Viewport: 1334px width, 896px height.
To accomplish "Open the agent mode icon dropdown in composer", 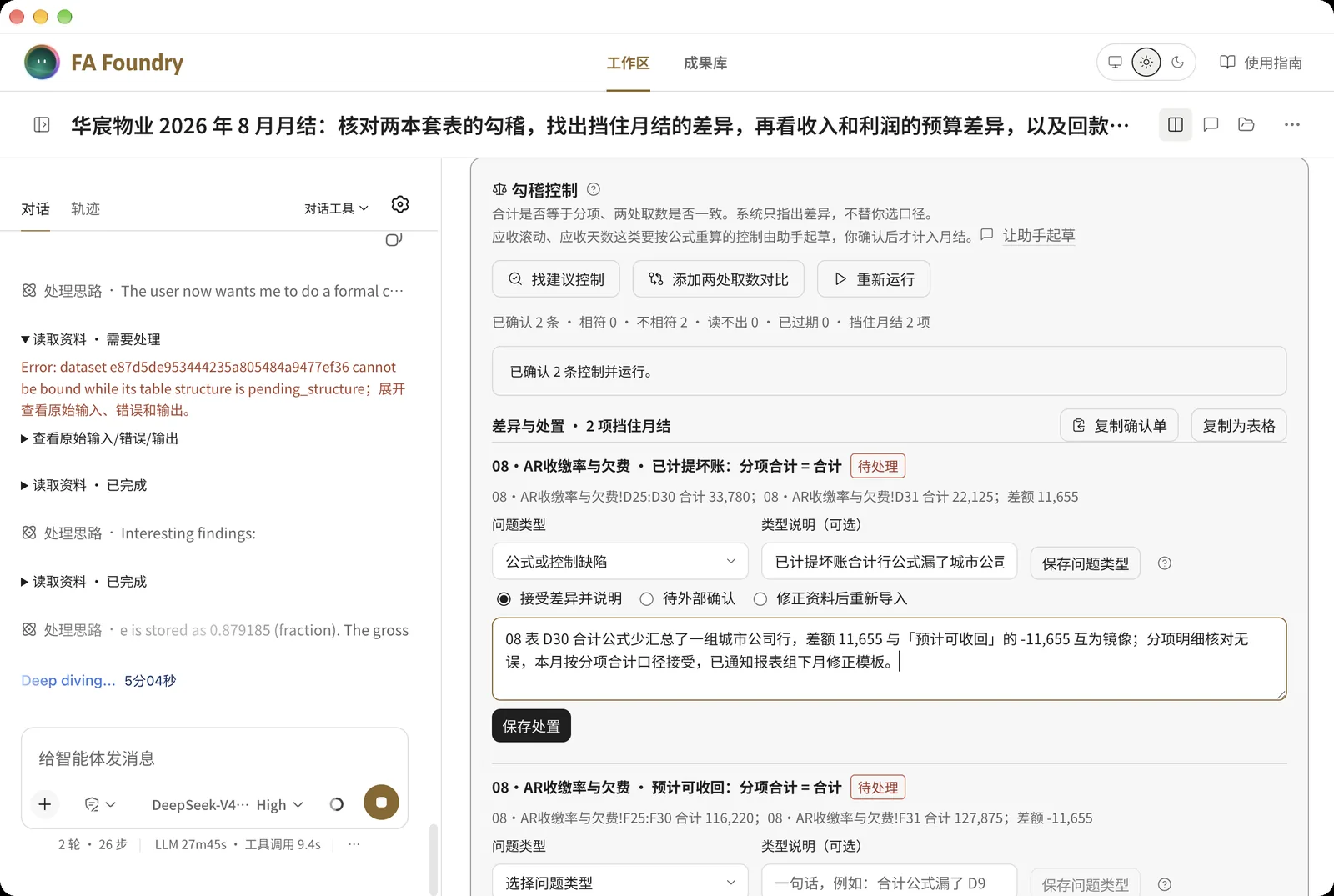I will (100, 804).
